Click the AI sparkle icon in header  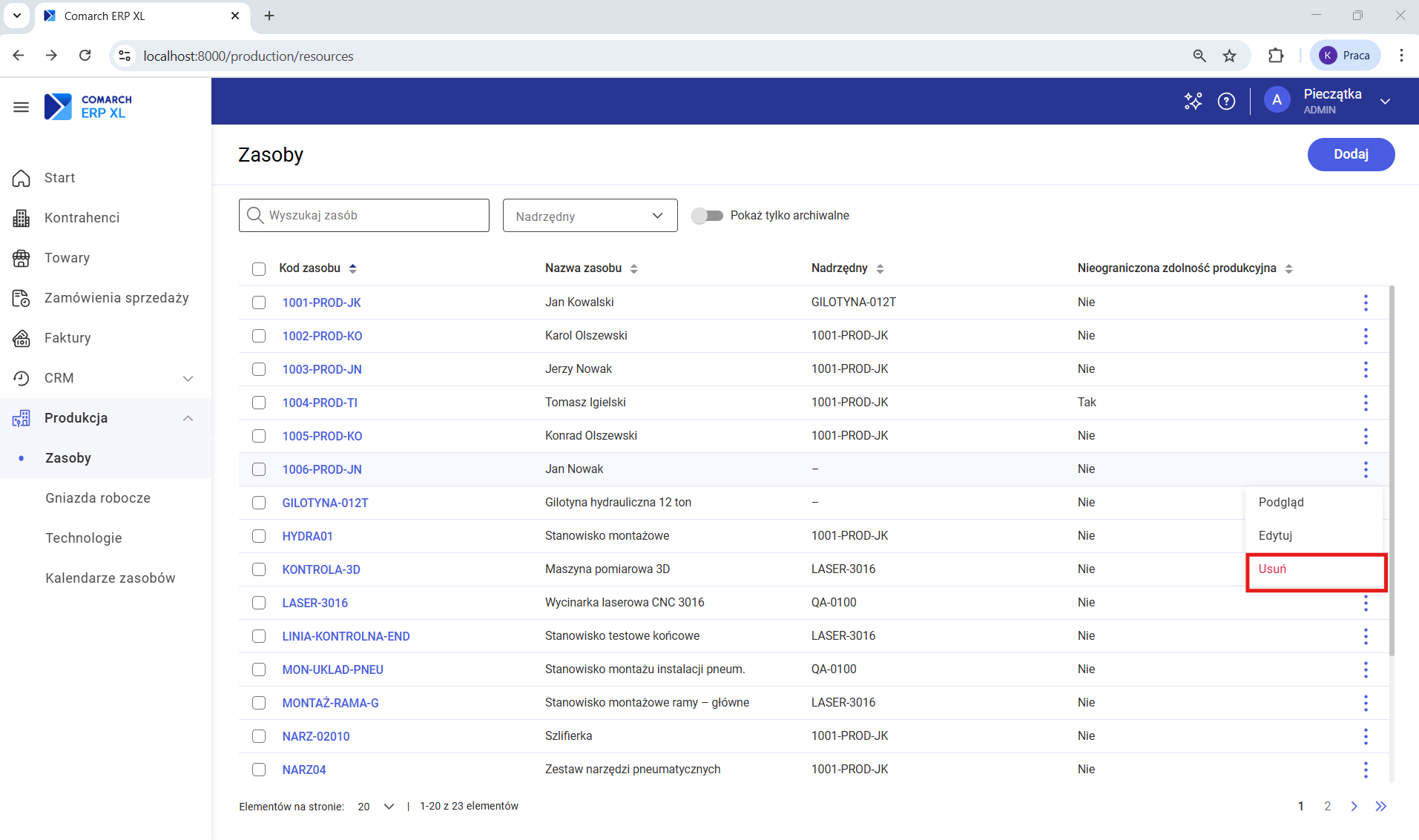1193,102
